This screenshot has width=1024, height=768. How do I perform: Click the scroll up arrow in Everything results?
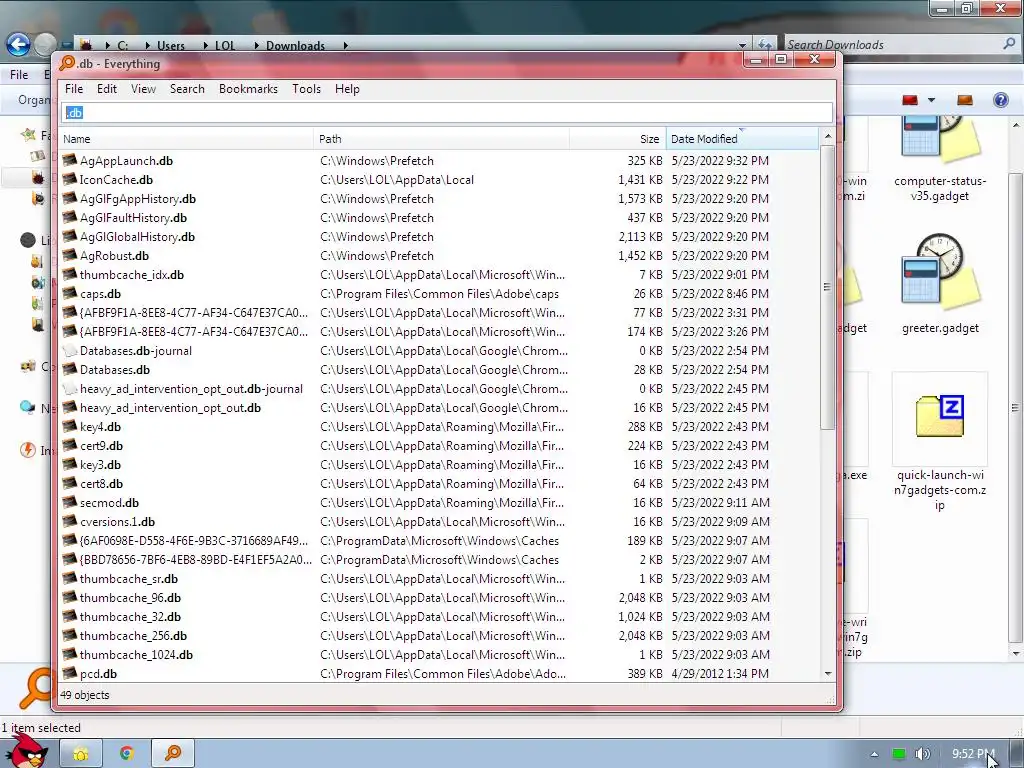pos(827,136)
